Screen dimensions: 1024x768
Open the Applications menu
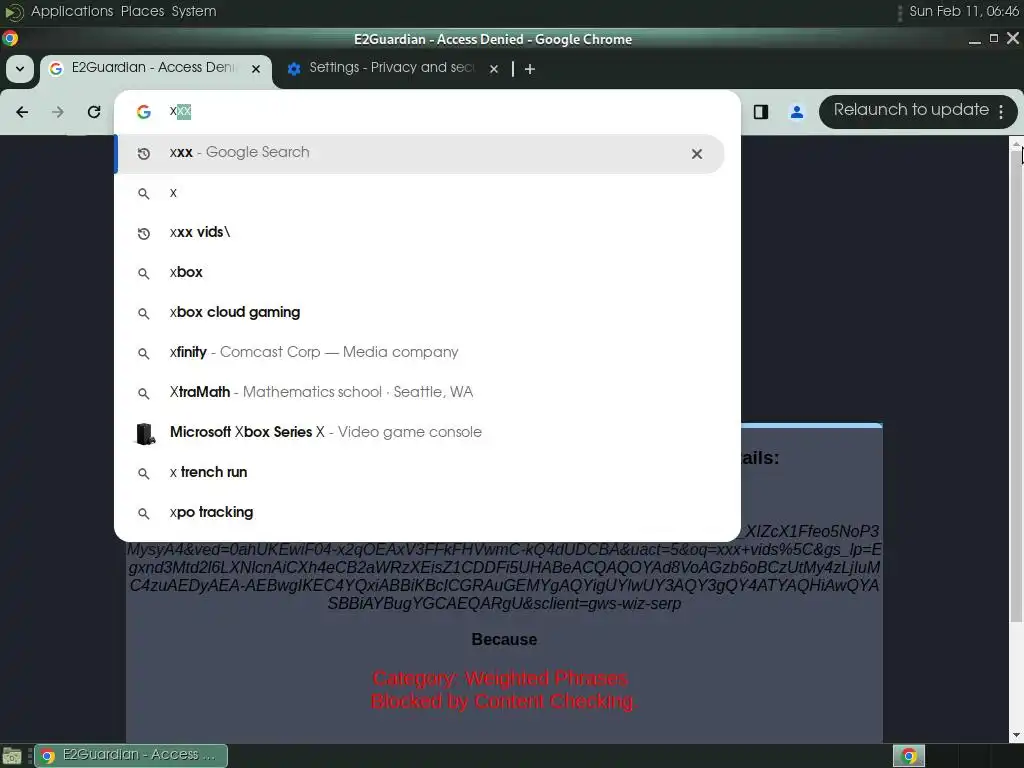[x=72, y=11]
